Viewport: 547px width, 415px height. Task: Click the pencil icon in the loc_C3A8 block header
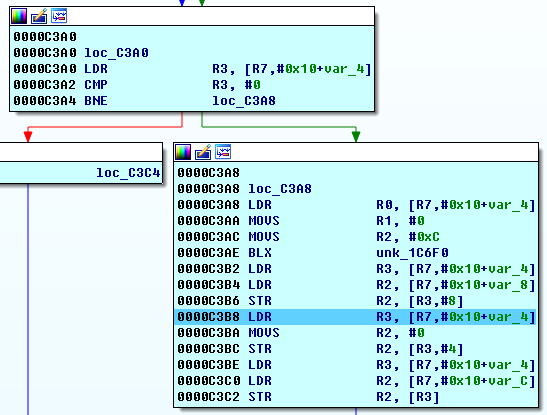(203, 152)
